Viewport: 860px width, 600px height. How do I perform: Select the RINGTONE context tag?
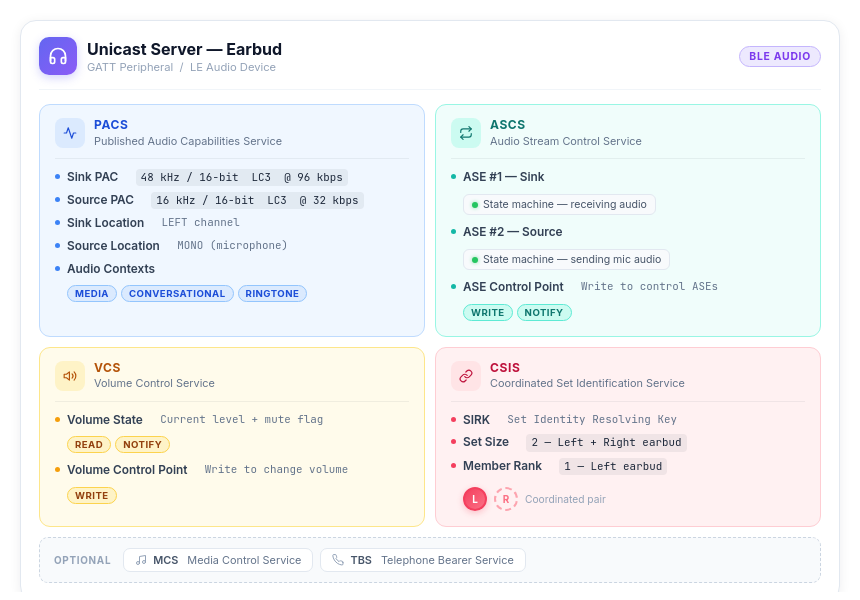tap(272, 294)
